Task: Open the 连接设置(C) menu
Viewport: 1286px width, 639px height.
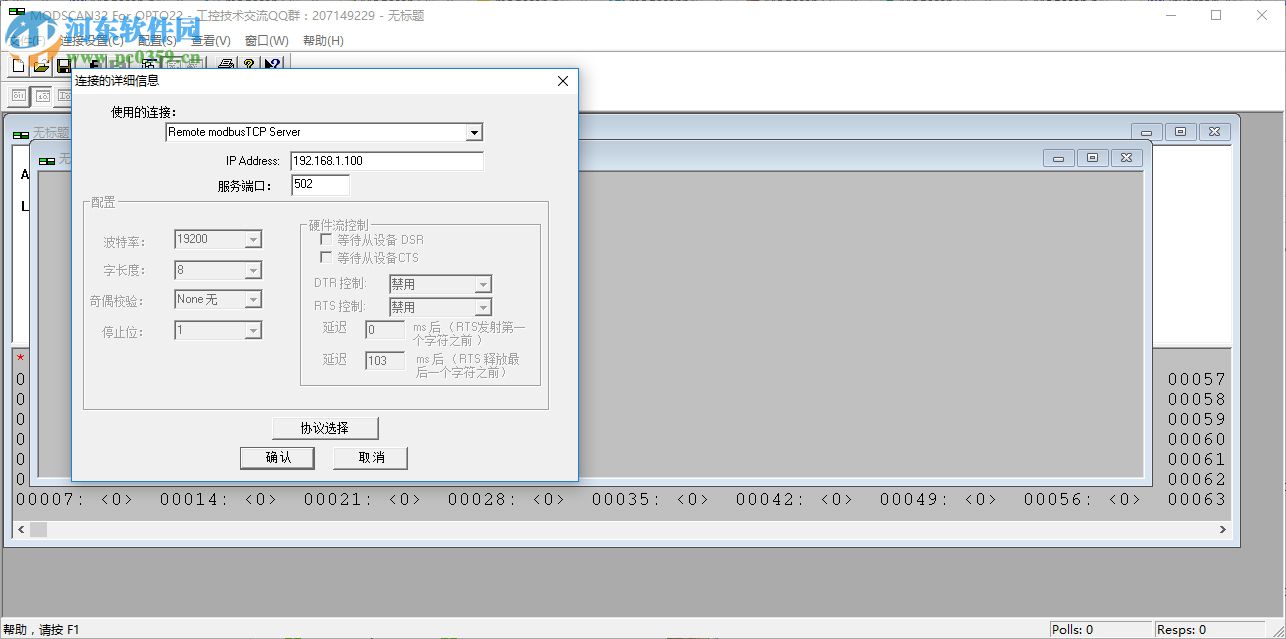Action: [92, 41]
